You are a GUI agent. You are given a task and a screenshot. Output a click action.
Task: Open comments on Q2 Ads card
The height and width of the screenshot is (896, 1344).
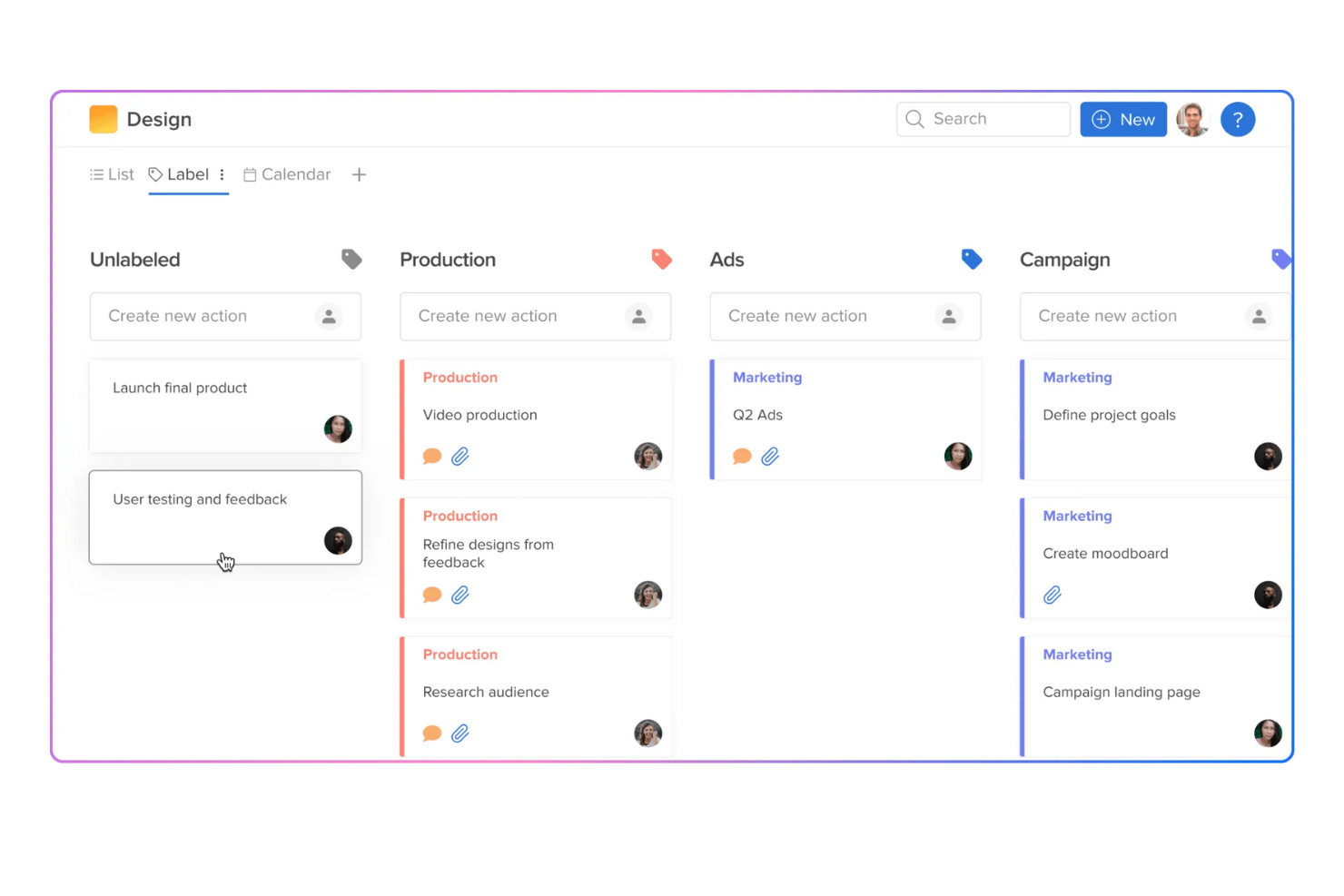coord(742,457)
